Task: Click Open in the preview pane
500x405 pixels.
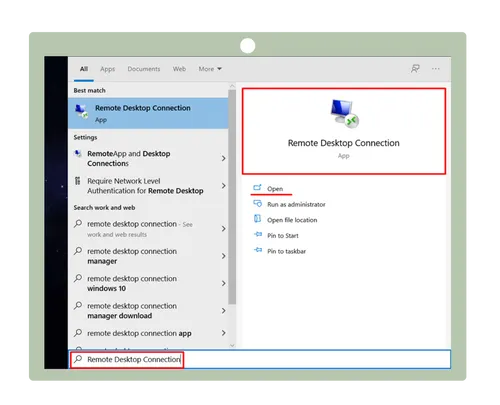Action: click(275, 189)
